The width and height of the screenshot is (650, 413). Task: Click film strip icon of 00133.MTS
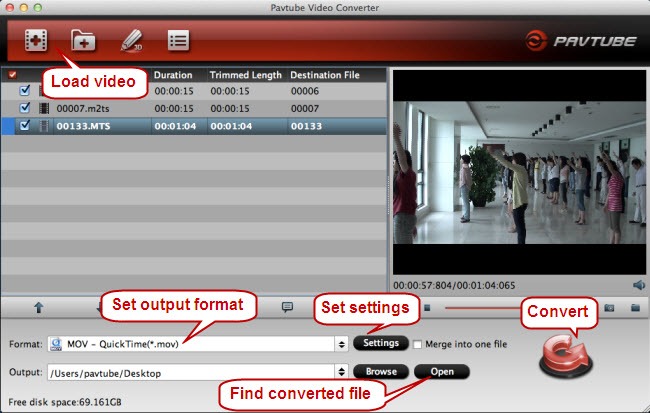(x=44, y=126)
